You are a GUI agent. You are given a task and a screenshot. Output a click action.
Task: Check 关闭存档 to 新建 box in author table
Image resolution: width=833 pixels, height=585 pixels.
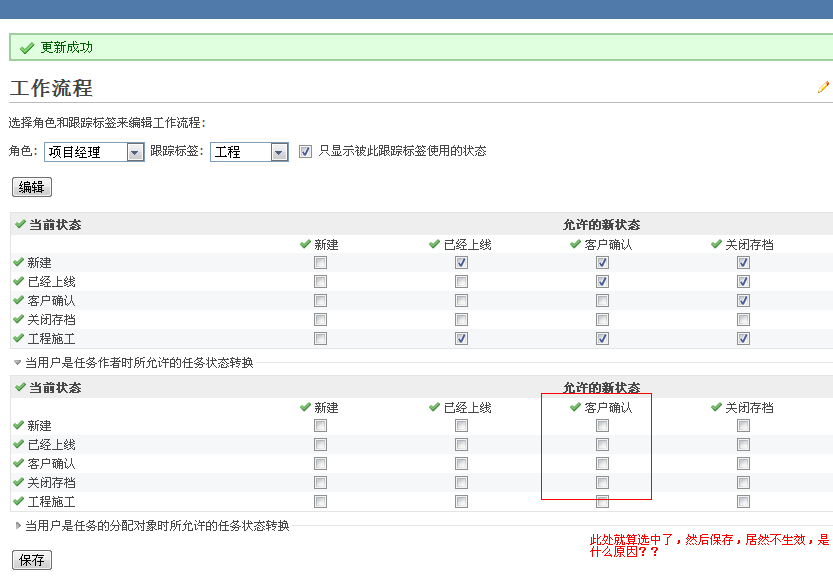(x=320, y=482)
